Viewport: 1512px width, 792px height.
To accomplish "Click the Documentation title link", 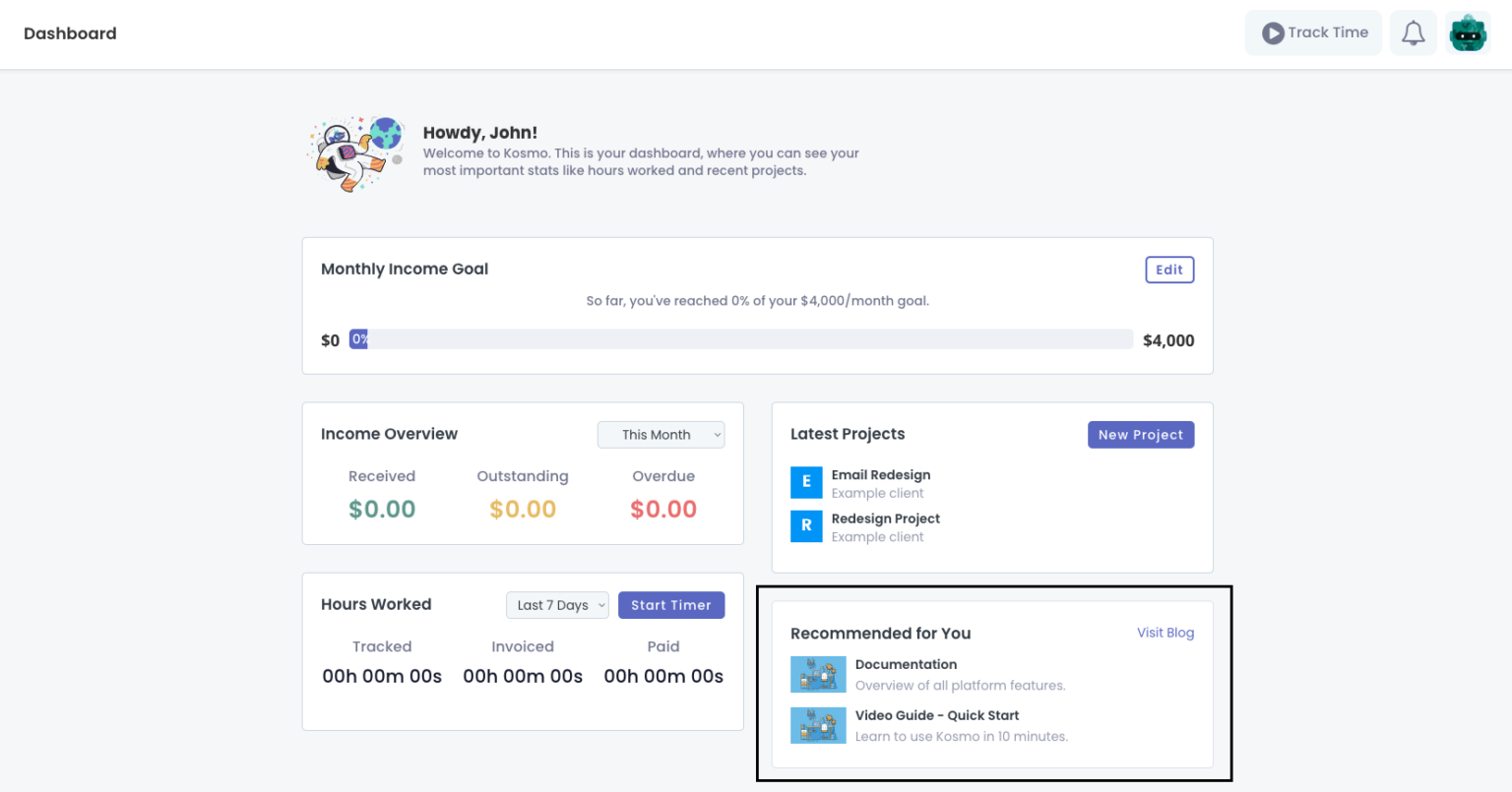I will tap(906, 665).
